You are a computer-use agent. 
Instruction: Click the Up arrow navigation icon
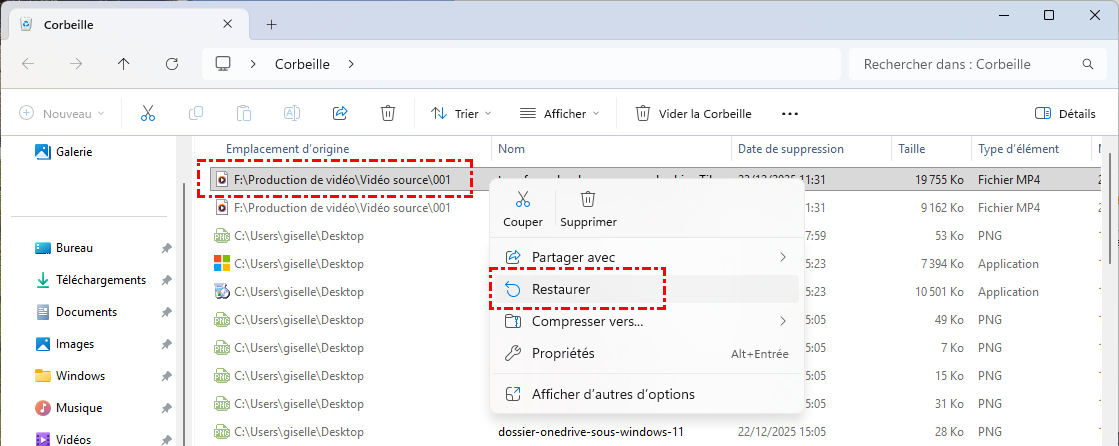pos(124,64)
